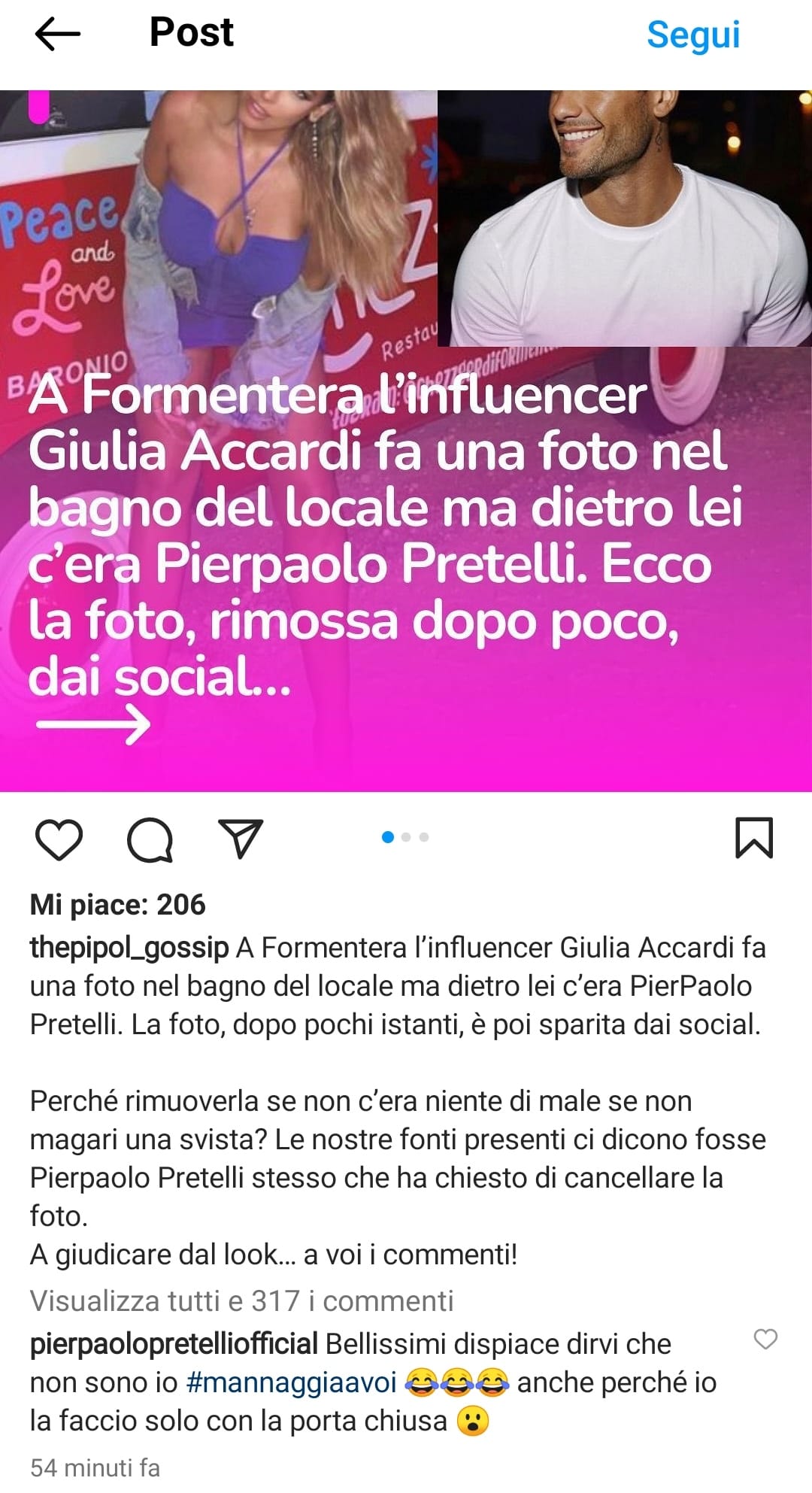
Task: Go back using the arrow icon
Action: tap(57, 34)
